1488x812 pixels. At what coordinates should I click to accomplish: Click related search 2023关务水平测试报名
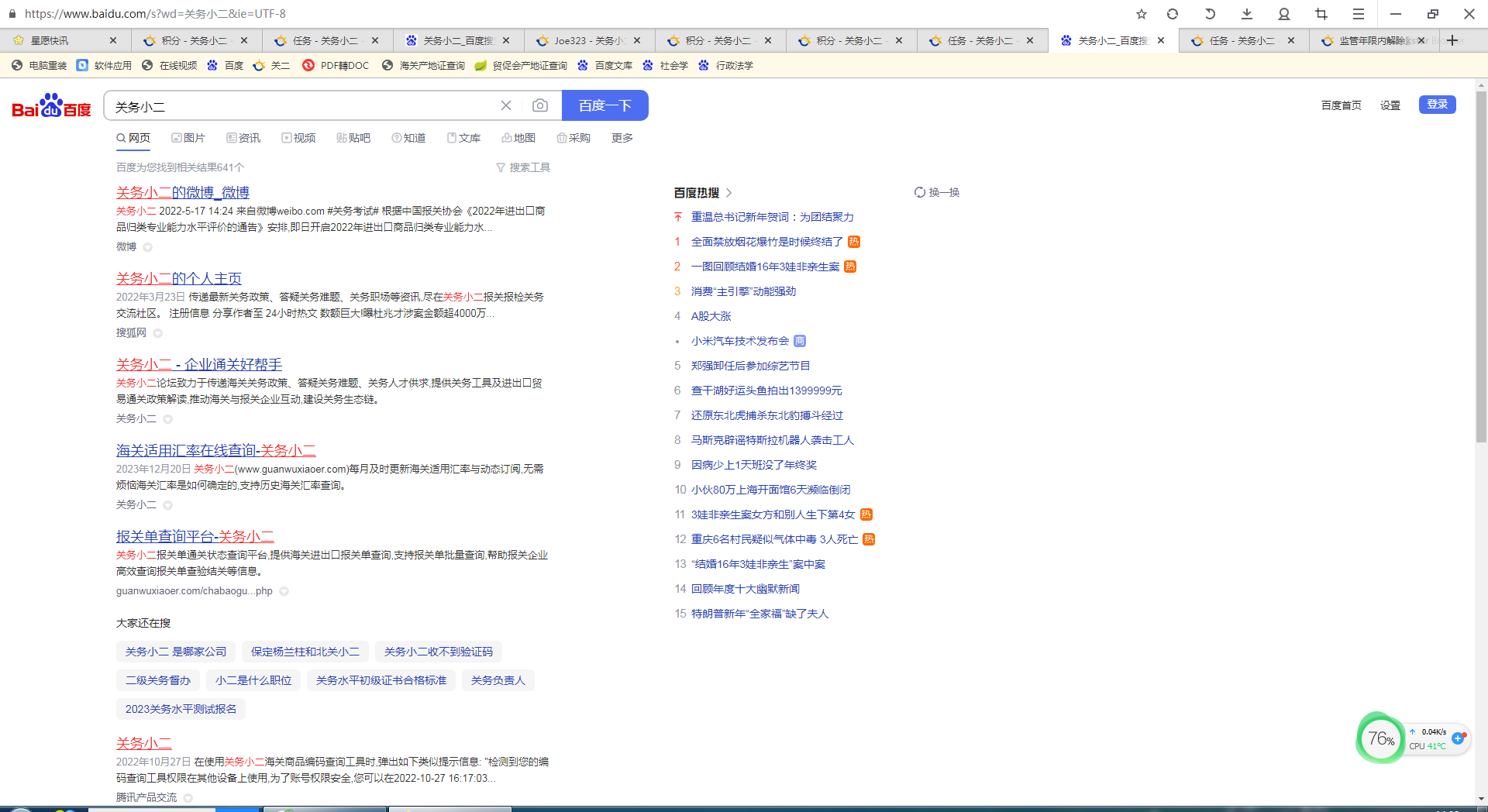click(181, 709)
